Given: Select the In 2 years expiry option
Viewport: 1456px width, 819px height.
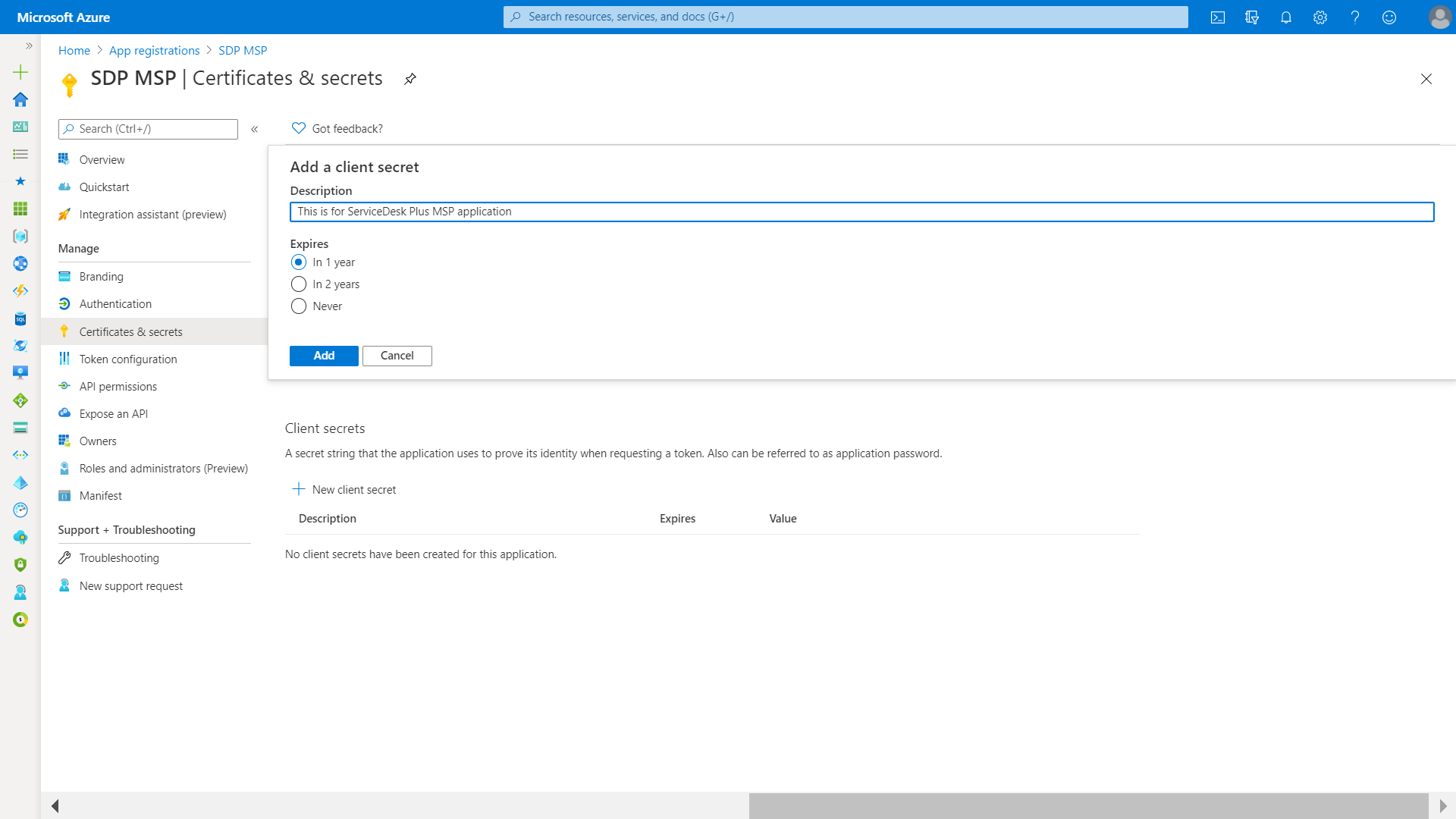Looking at the screenshot, I should tap(299, 284).
